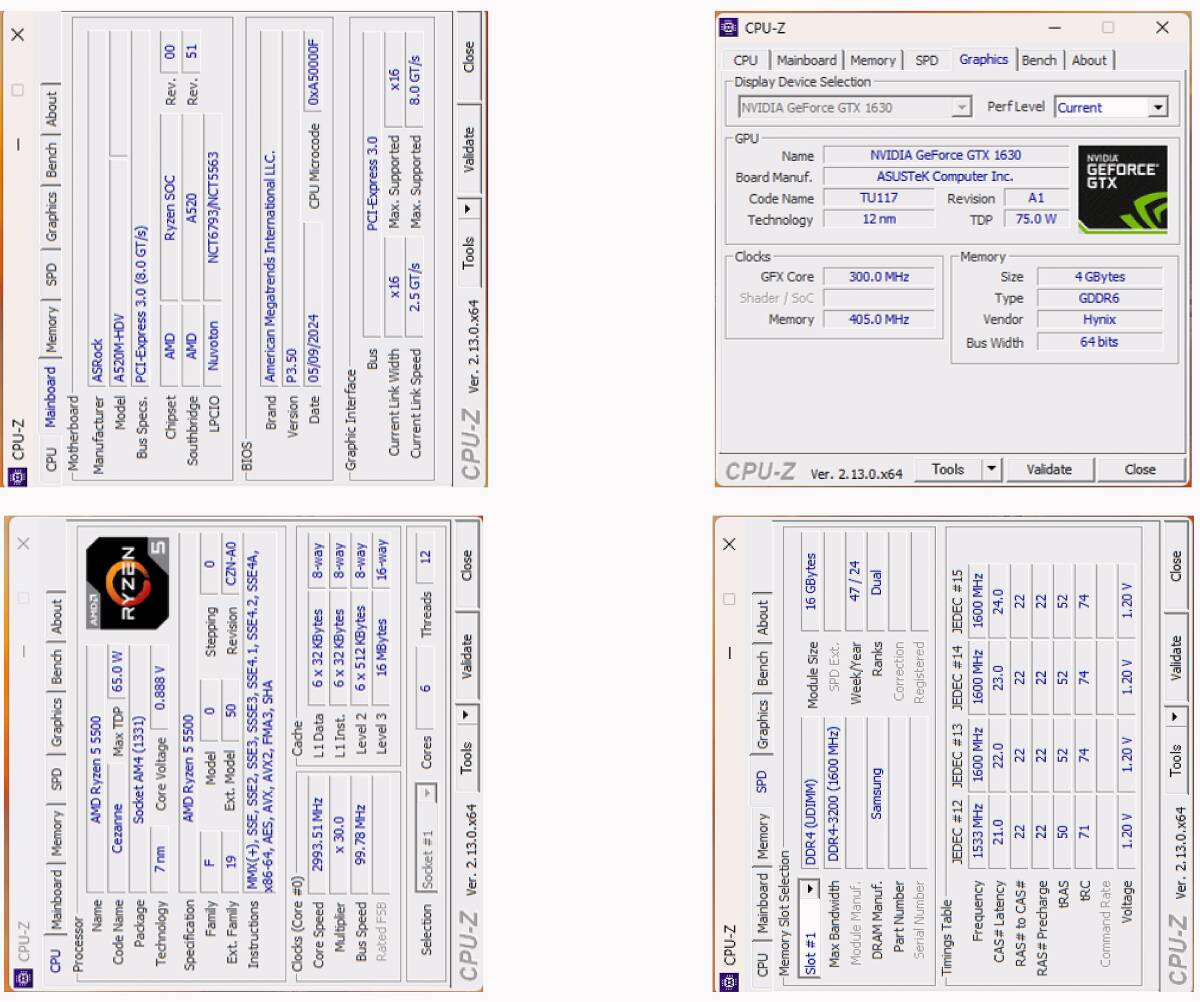This screenshot has width=1200, height=1002.
Task: Click the memory Vendor value Hynix
Action: coord(1099,320)
